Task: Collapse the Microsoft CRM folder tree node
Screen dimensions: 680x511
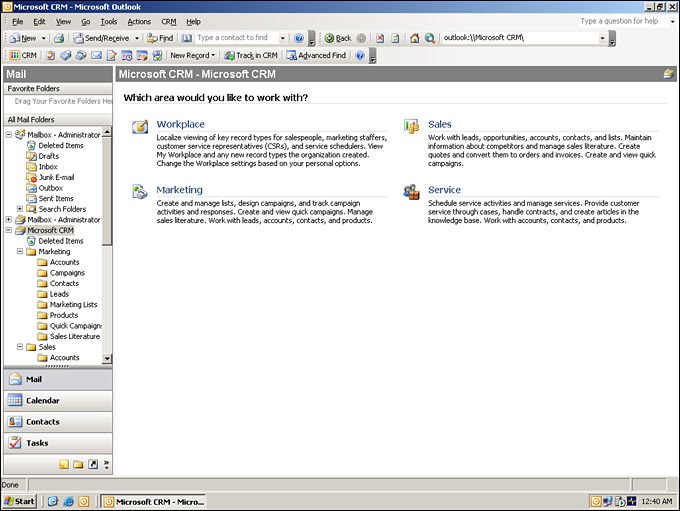Action: pyautogui.click(x=9, y=230)
